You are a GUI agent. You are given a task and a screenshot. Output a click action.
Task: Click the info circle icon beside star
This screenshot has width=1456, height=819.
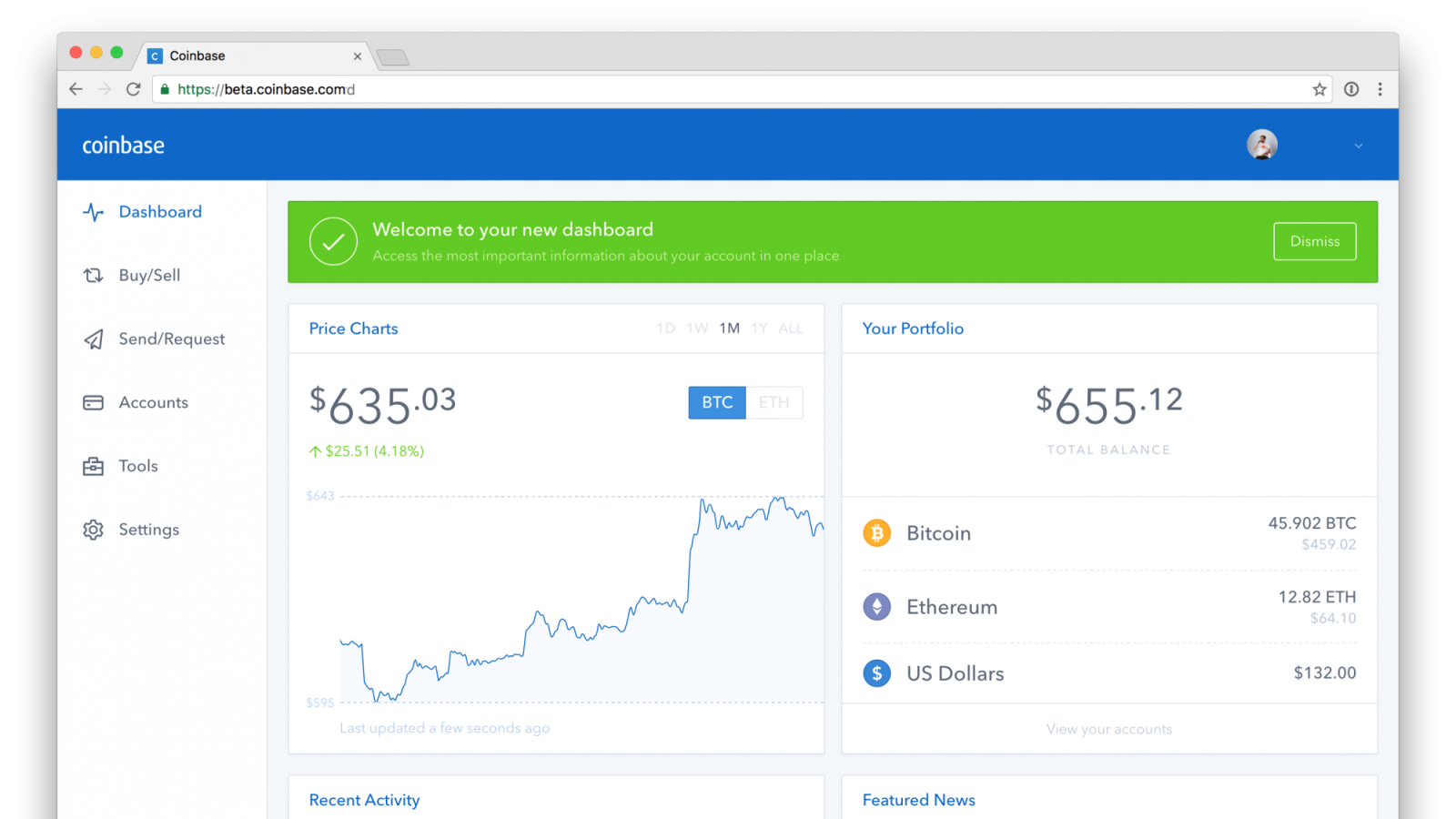(x=1351, y=89)
